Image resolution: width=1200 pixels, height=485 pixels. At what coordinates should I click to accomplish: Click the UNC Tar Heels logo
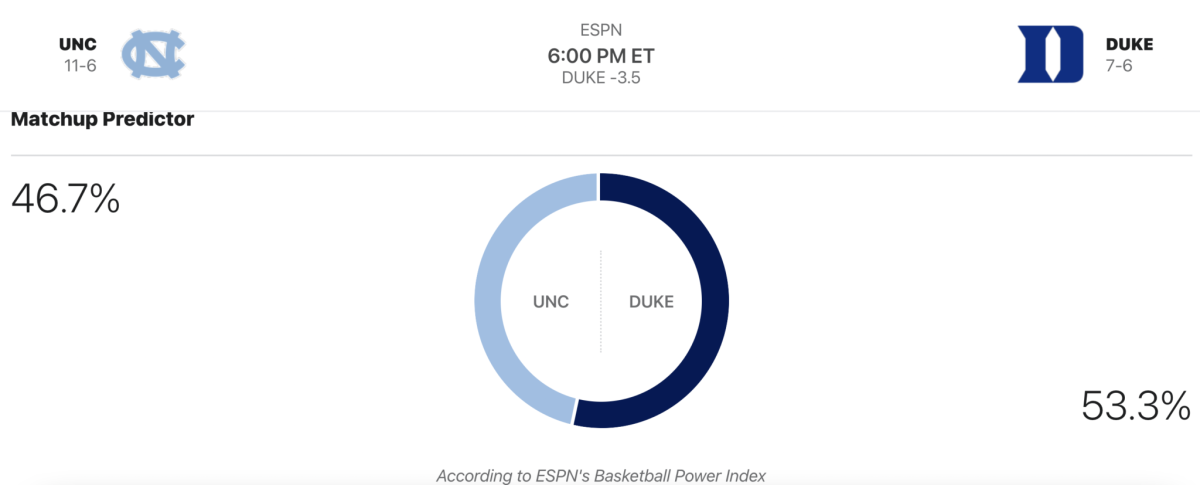pos(153,54)
